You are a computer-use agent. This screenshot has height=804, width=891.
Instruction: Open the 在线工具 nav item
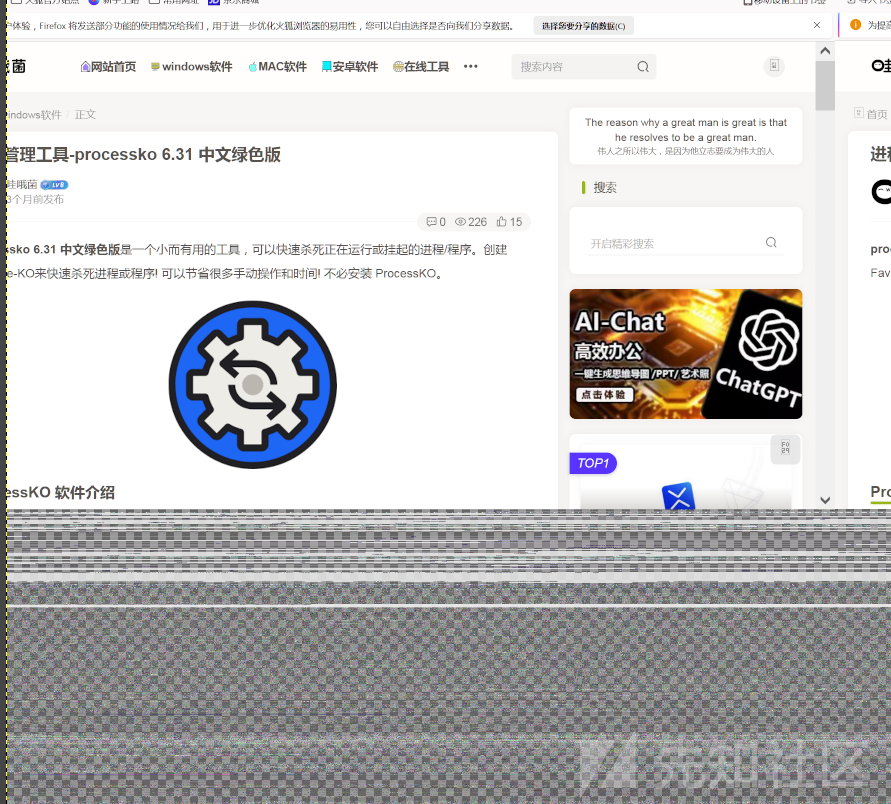point(421,66)
